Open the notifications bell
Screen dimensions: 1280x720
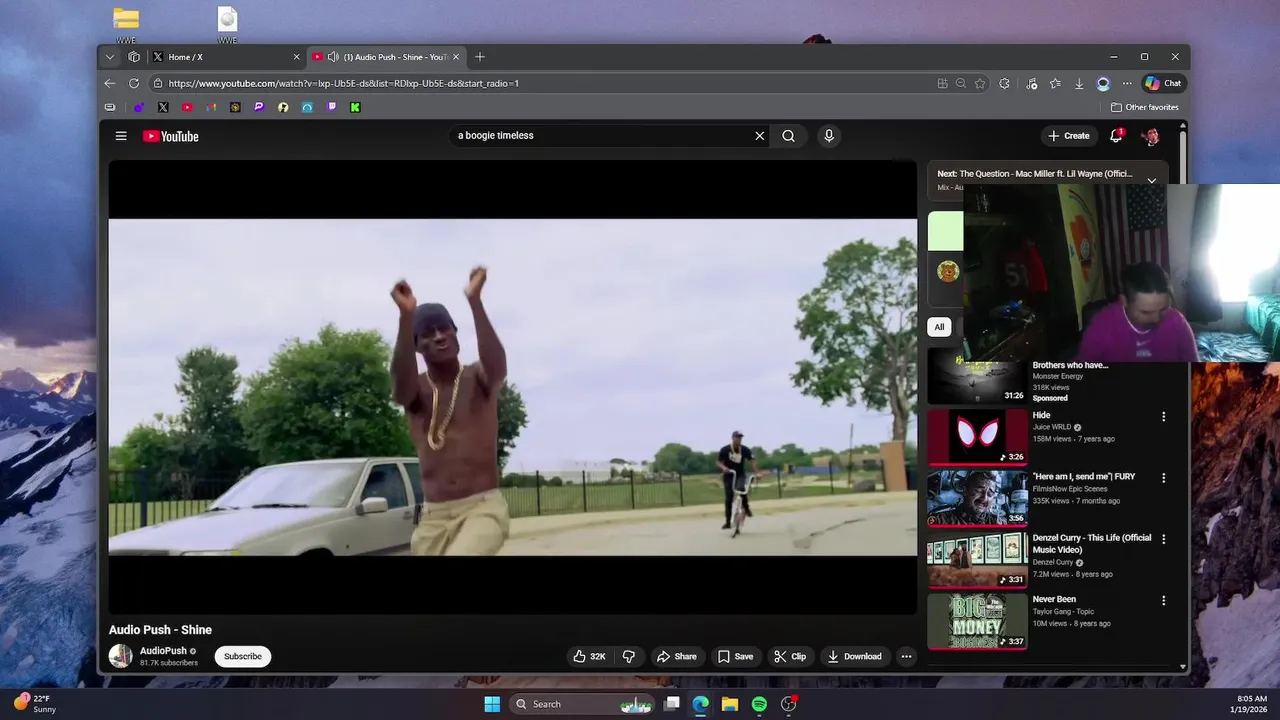tap(1116, 136)
